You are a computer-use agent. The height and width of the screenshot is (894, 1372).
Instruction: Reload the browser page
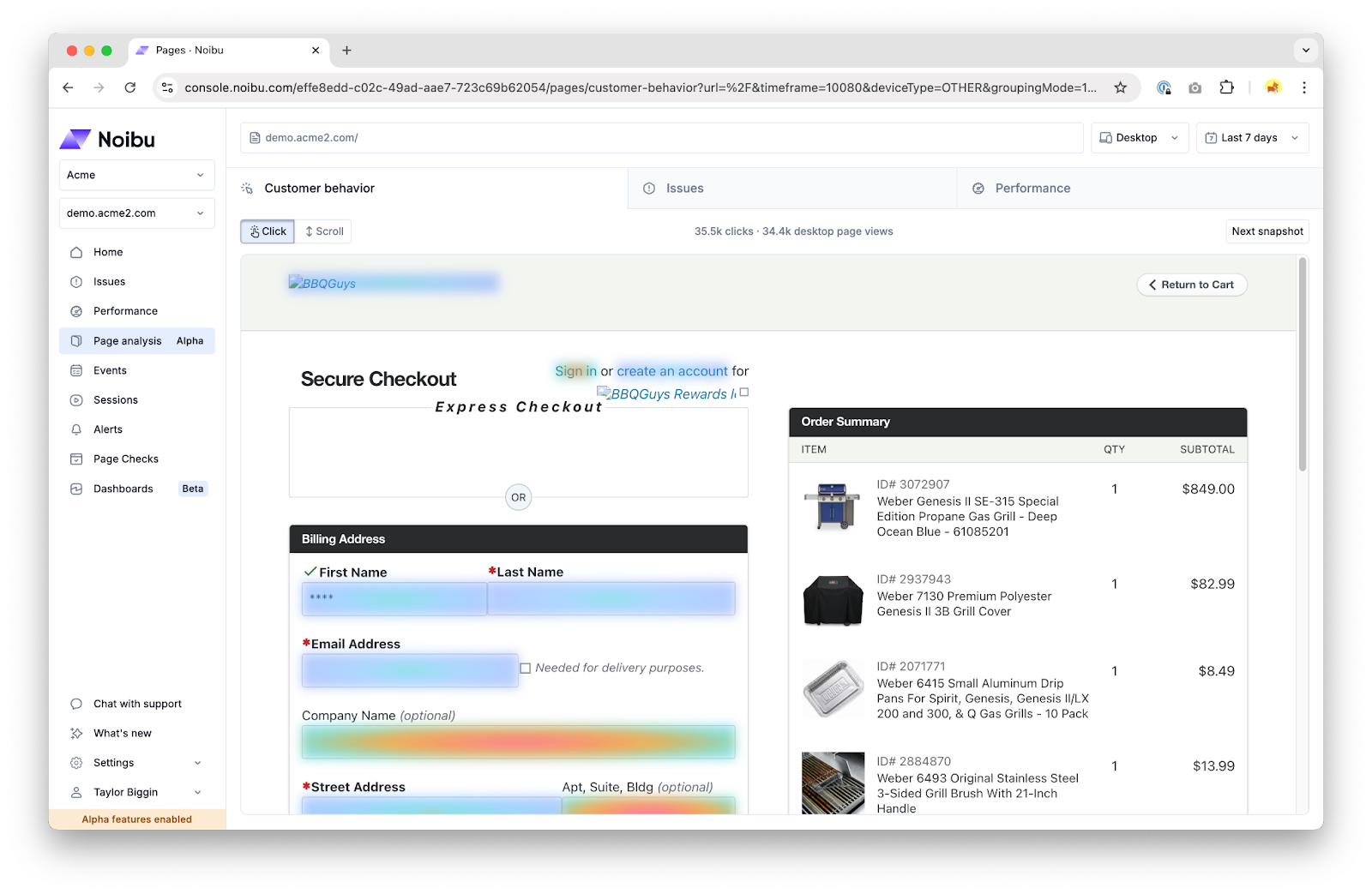pyautogui.click(x=130, y=87)
